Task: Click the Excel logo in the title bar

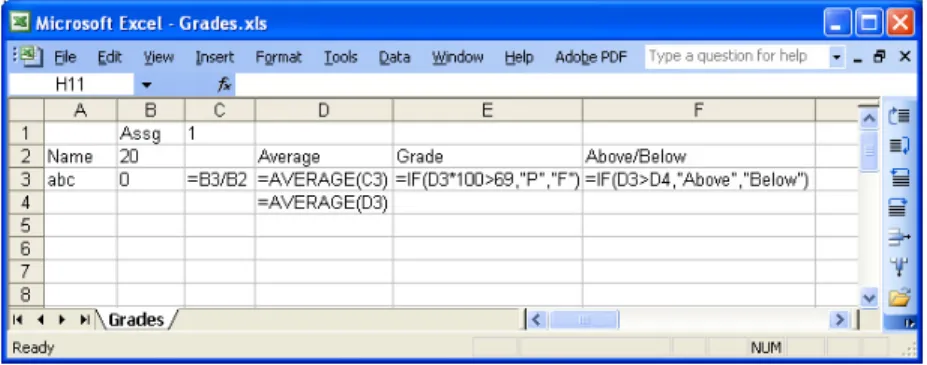Action: click(x=21, y=23)
